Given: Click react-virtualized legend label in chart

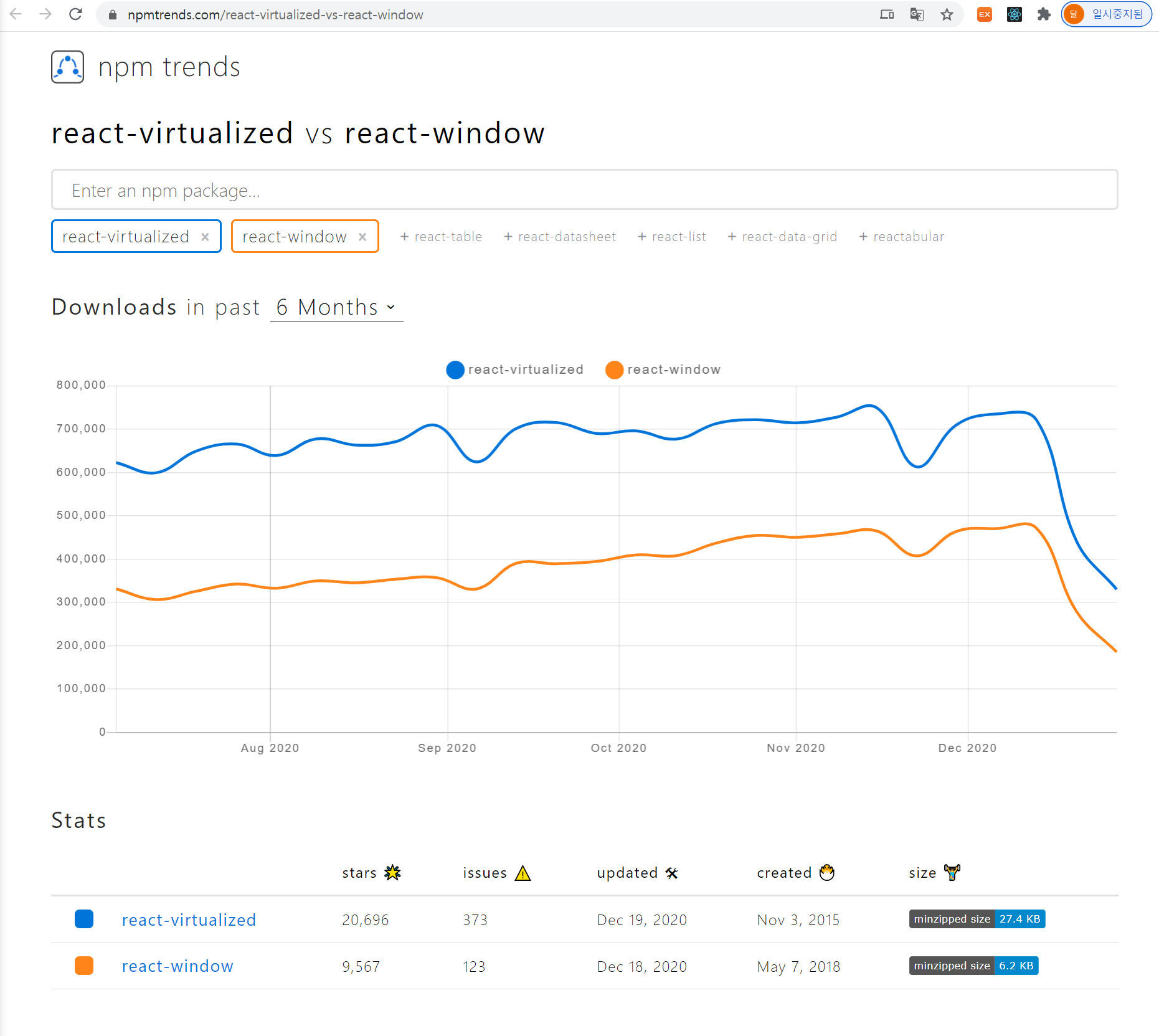Looking at the screenshot, I should tap(526, 369).
